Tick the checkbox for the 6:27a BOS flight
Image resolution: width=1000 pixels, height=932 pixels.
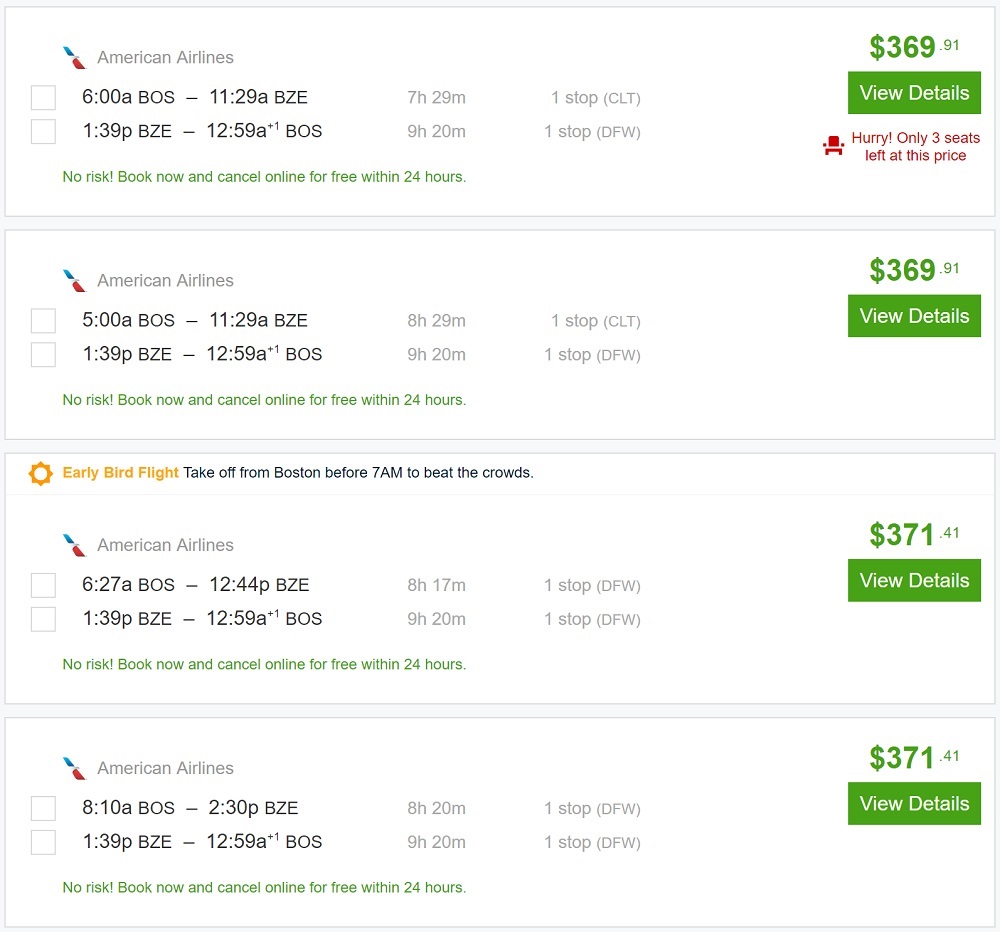tap(43, 585)
